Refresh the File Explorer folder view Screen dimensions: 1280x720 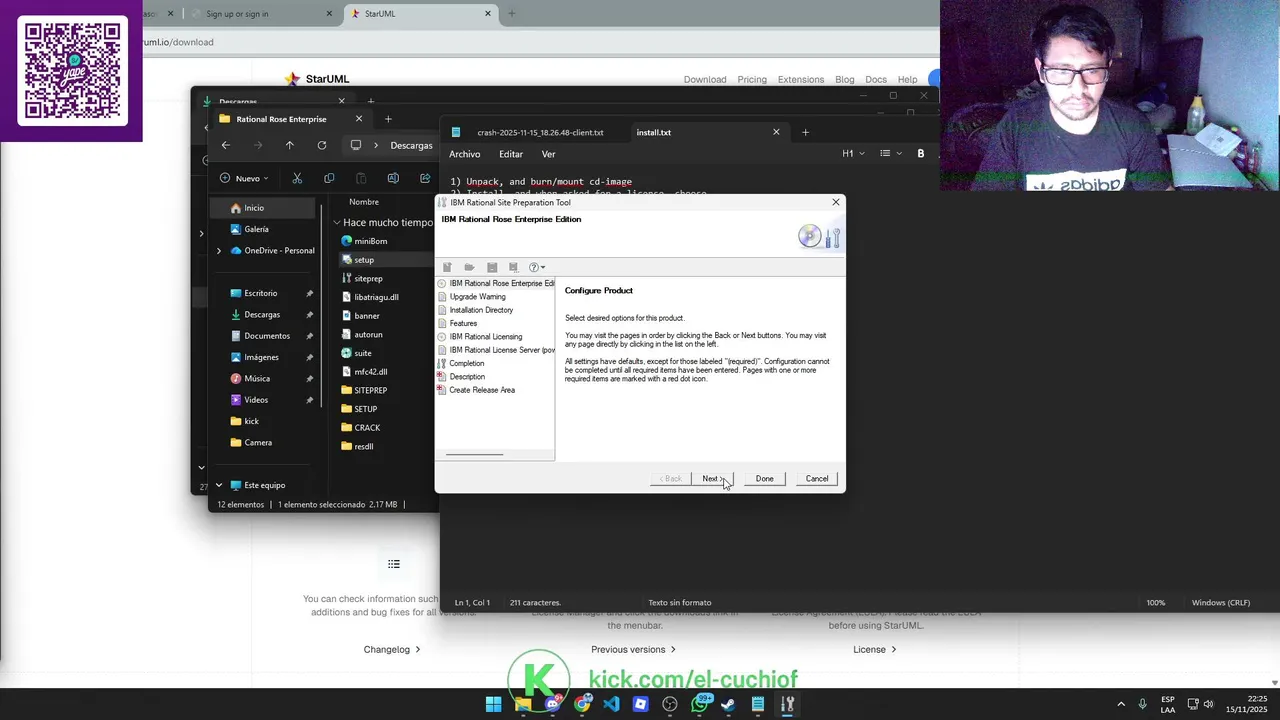click(322, 145)
